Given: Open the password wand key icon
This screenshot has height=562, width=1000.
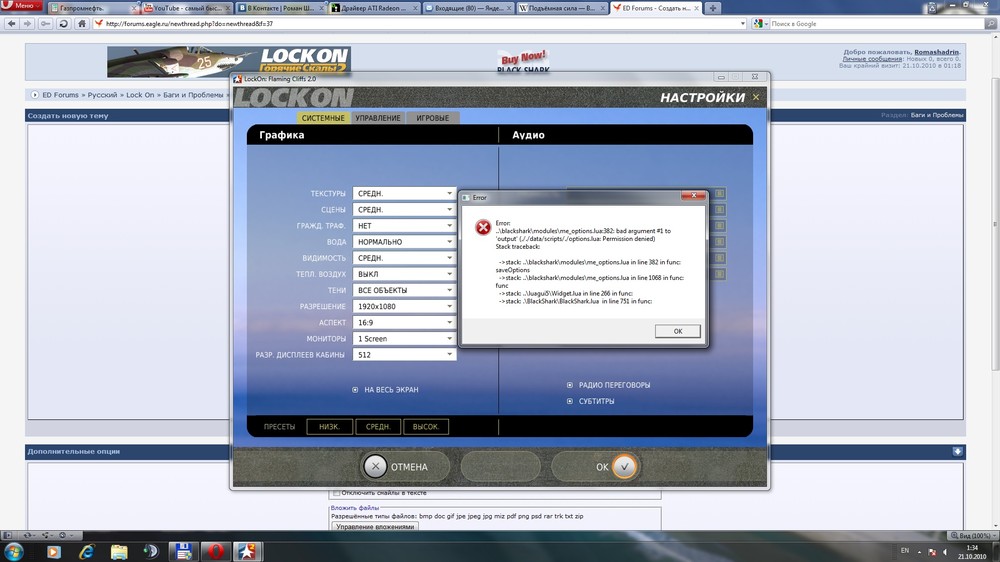Looking at the screenshot, I should tap(45, 24).
